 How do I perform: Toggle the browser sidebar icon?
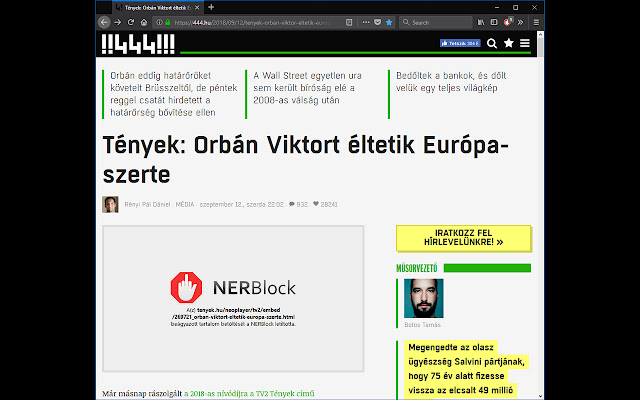494,22
